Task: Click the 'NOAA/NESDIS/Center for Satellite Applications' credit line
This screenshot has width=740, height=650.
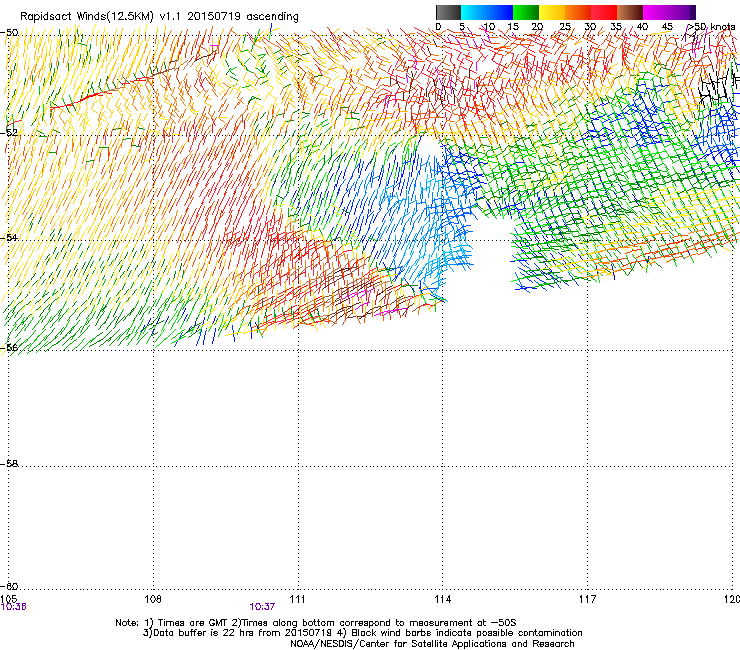Action: [x=432, y=644]
